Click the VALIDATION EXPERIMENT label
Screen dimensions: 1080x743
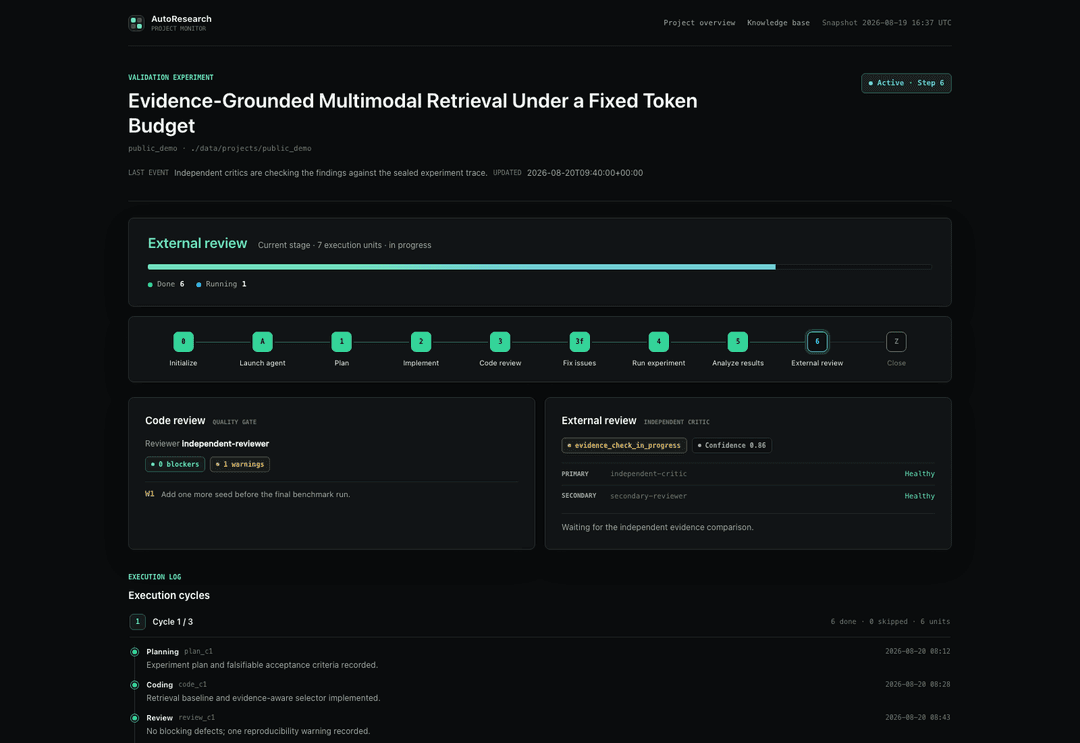click(171, 77)
